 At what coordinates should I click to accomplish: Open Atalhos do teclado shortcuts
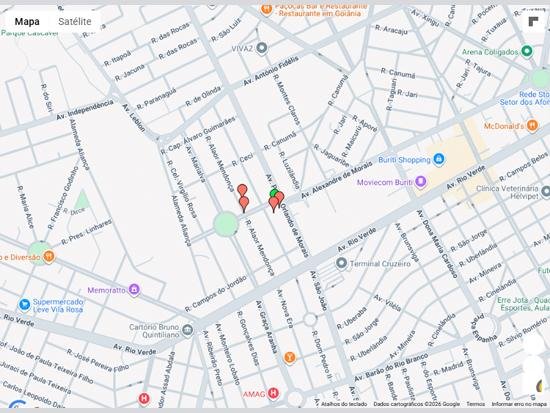(x=344, y=404)
